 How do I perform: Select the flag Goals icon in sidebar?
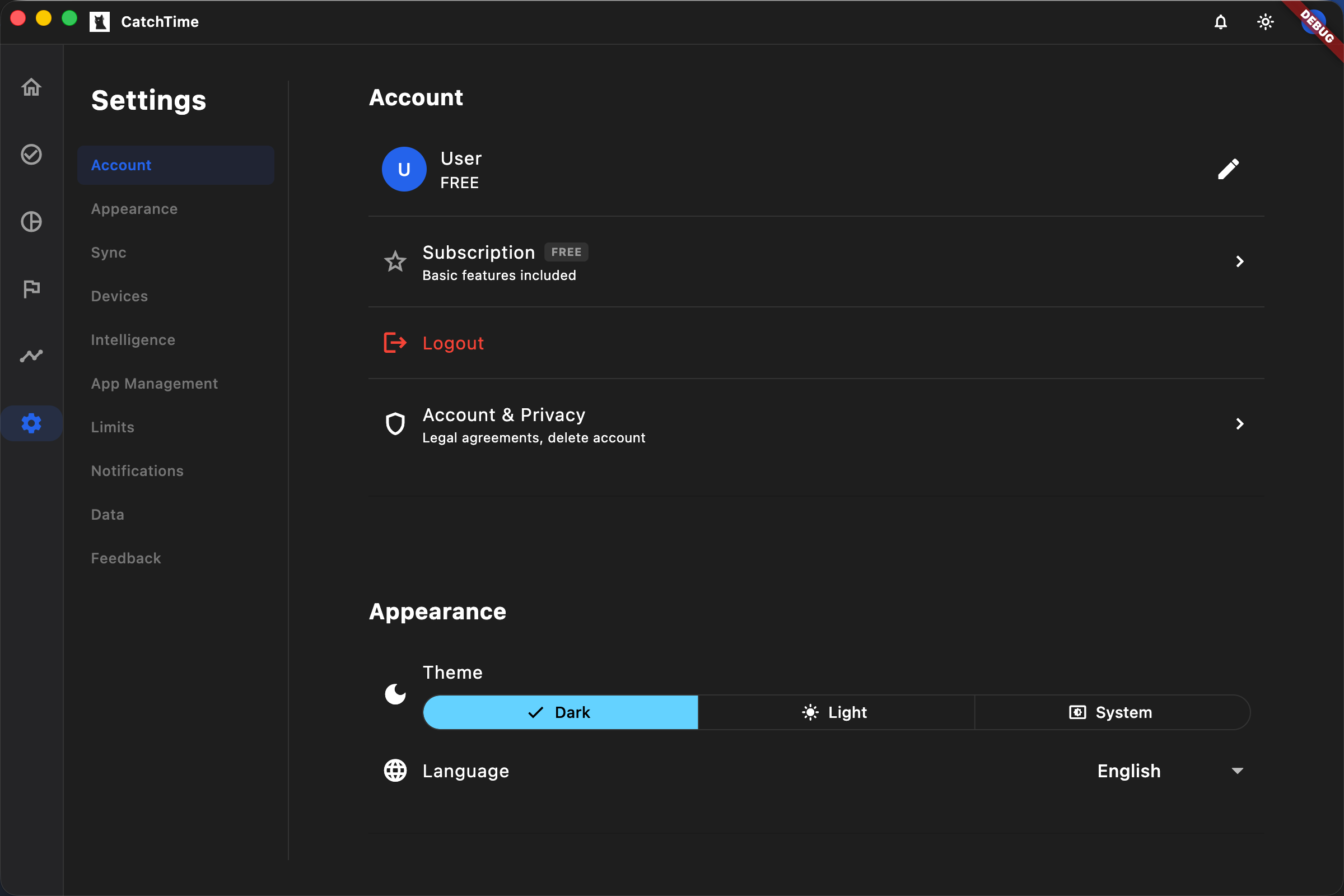(x=31, y=288)
